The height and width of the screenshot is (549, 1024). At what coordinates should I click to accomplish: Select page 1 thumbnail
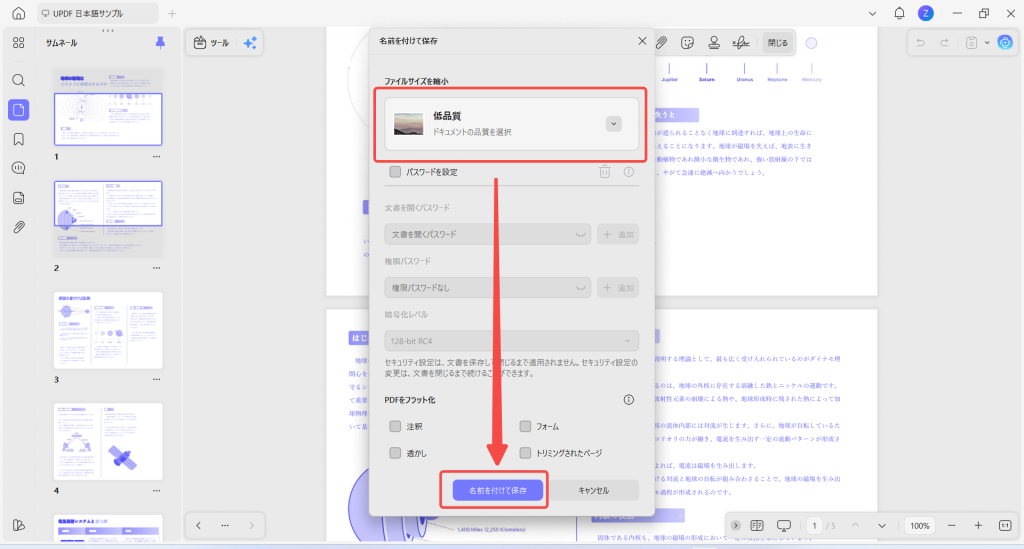pyautogui.click(x=108, y=107)
